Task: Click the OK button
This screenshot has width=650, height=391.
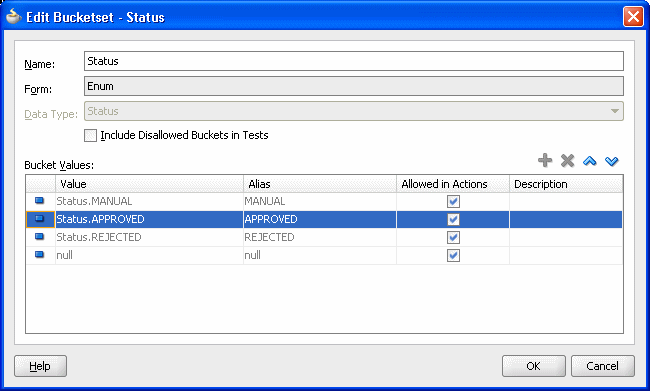Action: coord(534,366)
